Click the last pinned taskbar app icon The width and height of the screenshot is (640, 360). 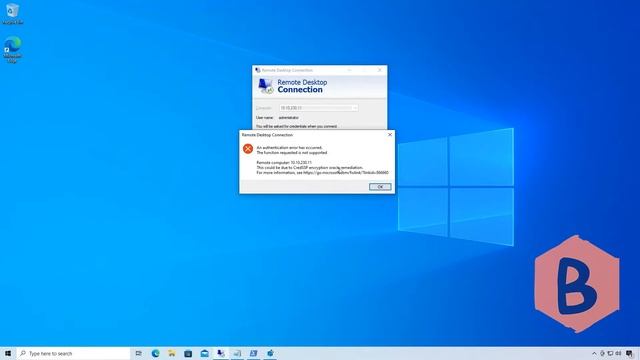[x=270, y=353]
